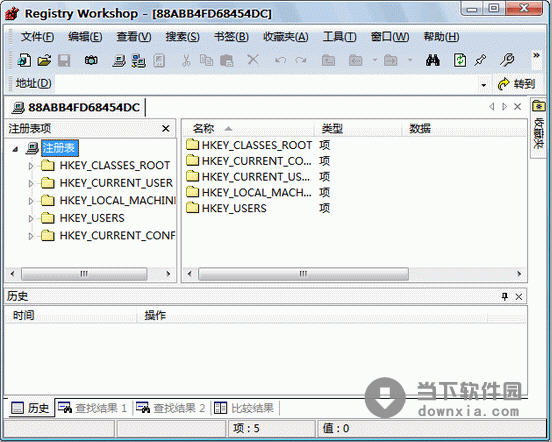Expand HKEY_CLASSES_ROOT in the tree
The height and width of the screenshot is (442, 552).
[31, 166]
